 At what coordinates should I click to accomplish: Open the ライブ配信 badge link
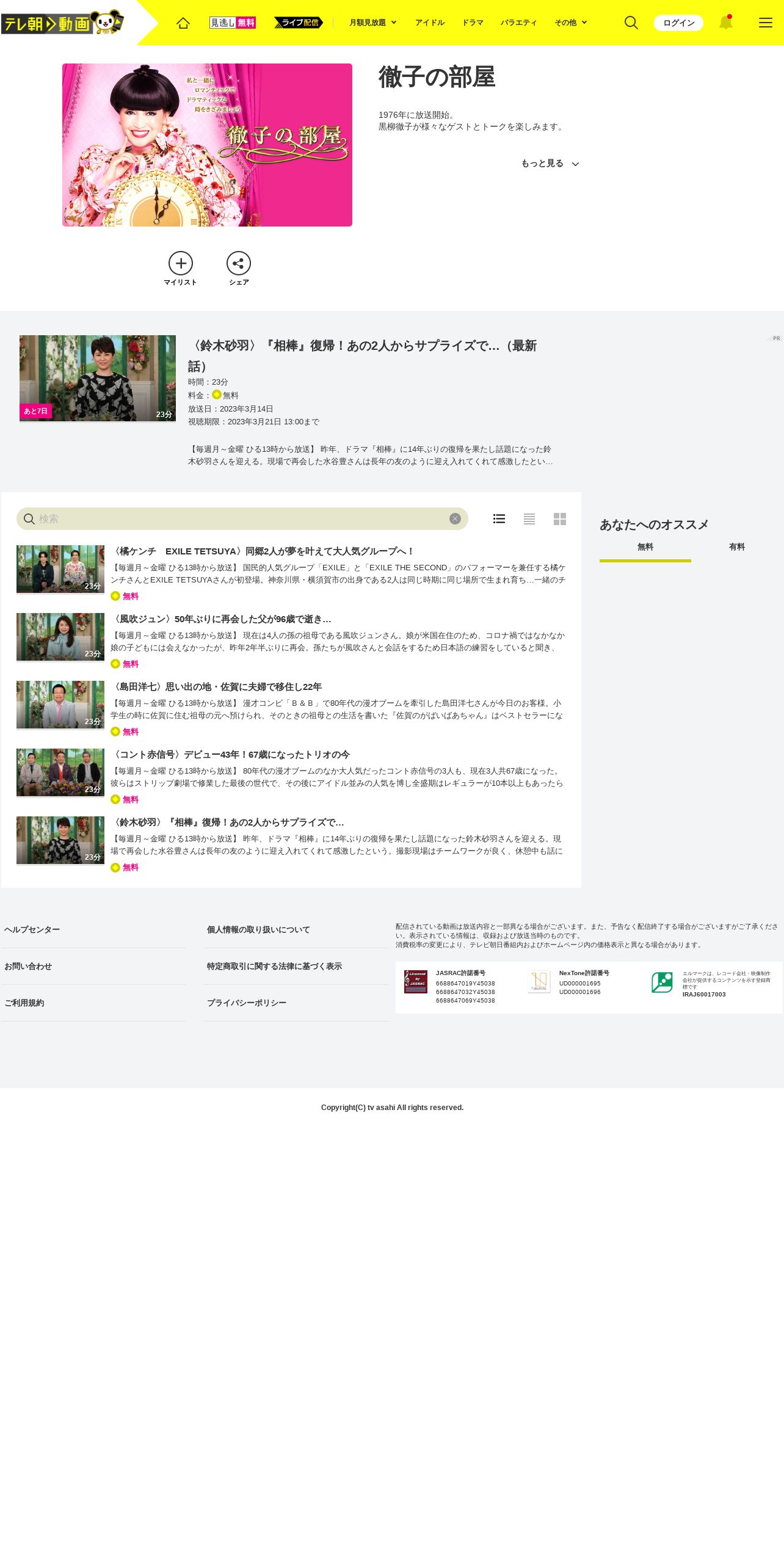299,23
